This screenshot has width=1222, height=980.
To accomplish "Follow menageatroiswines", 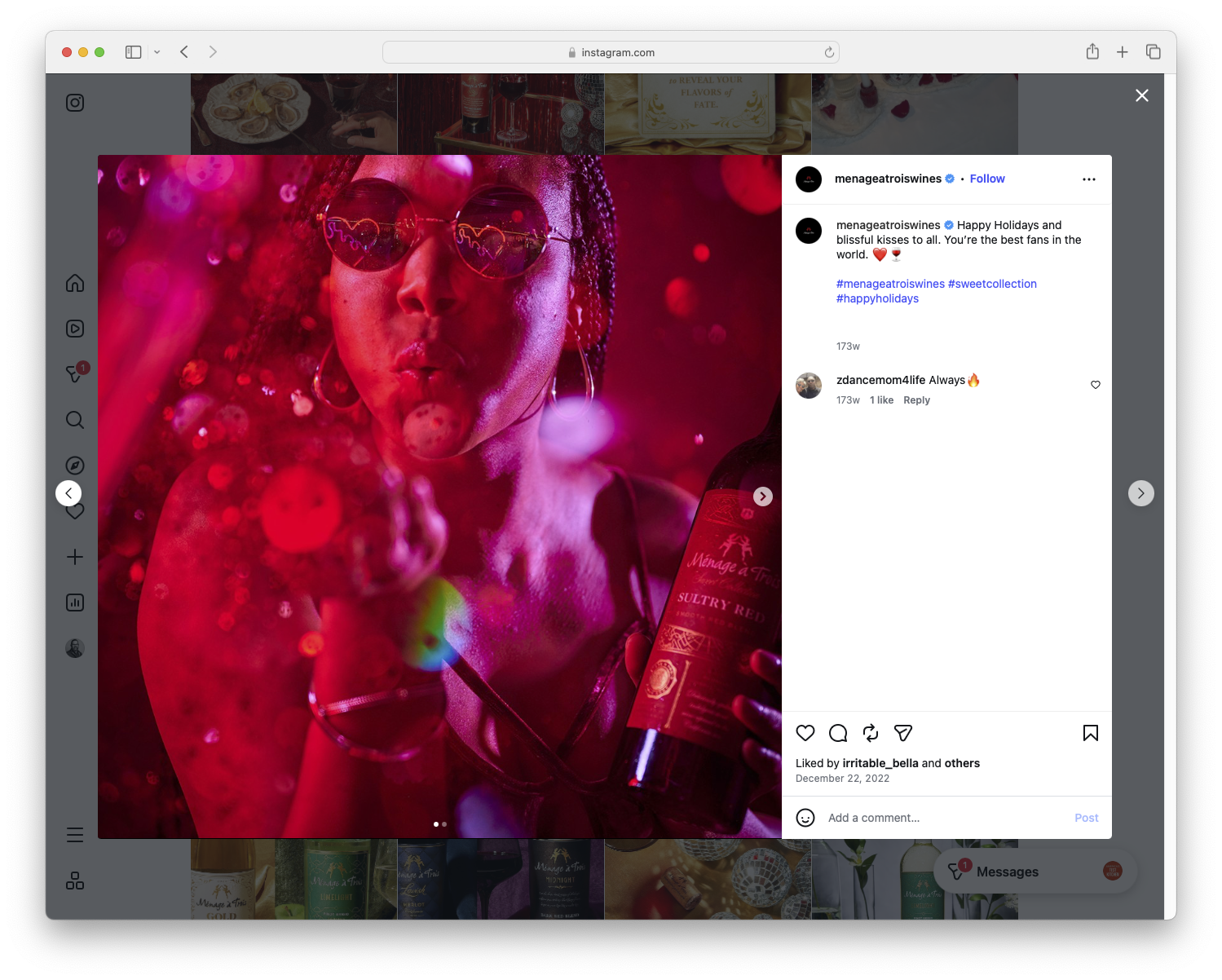I will point(986,179).
